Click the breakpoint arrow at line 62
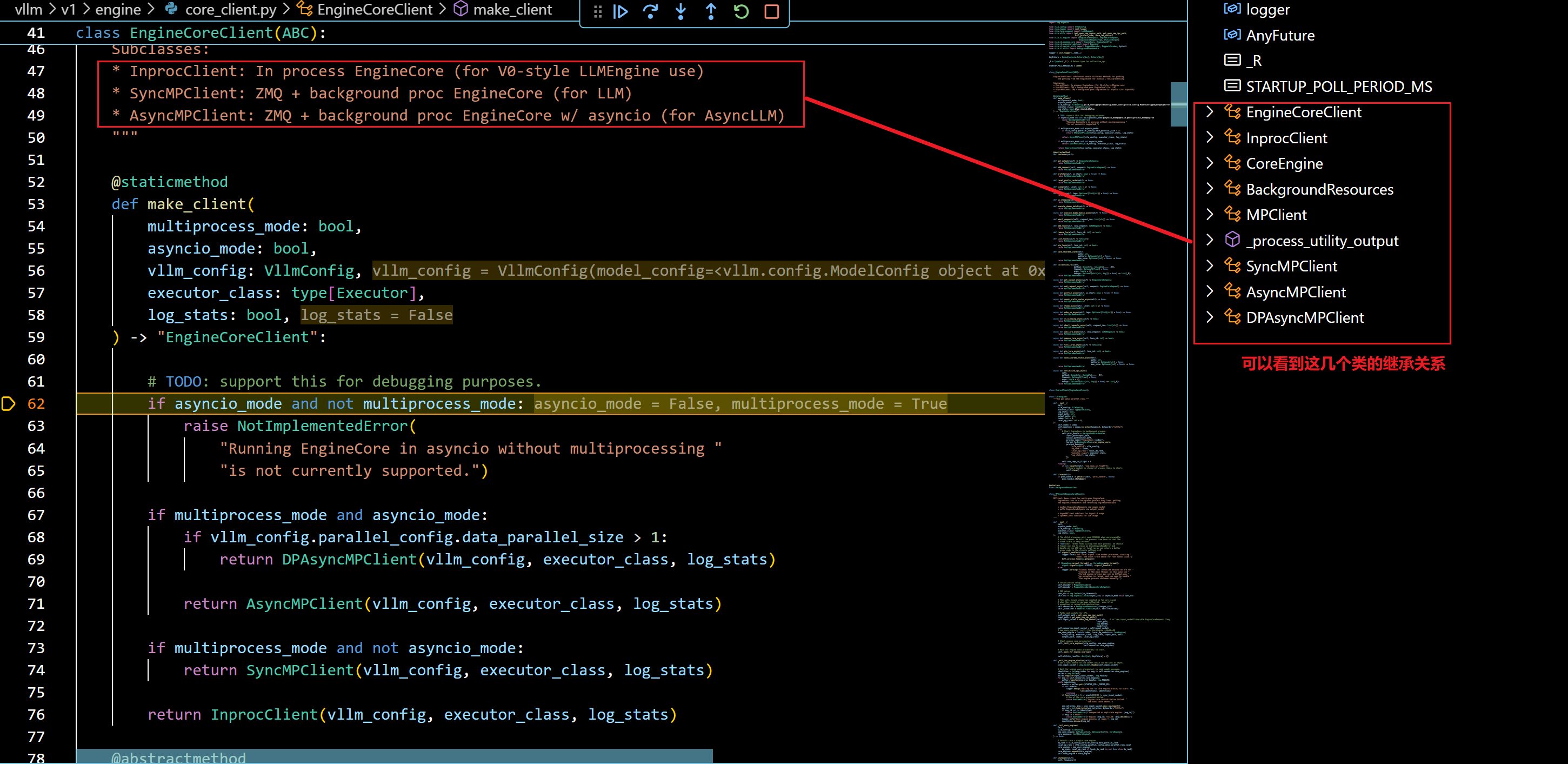1568x764 pixels. (x=9, y=403)
